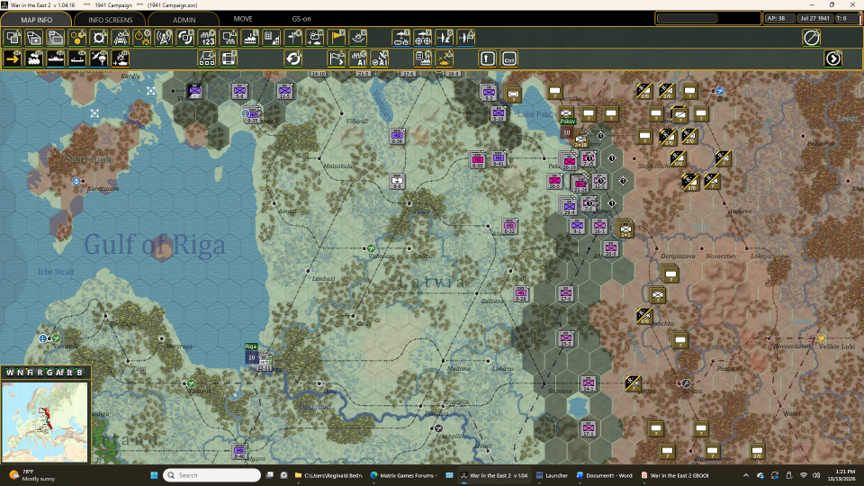Viewport: 864px width, 486px height.
Task: Toggle the G theater filter
Action: click(49, 372)
